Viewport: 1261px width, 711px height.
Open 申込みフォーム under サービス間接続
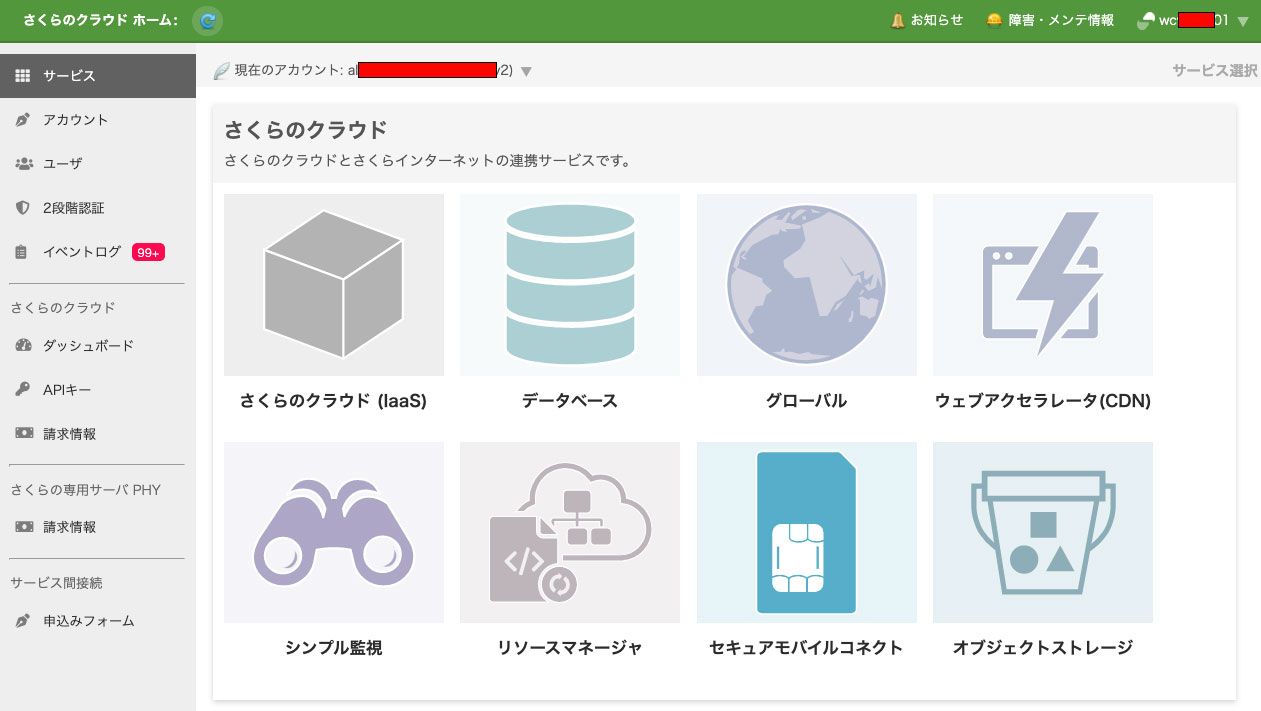pyautogui.click(x=98, y=621)
